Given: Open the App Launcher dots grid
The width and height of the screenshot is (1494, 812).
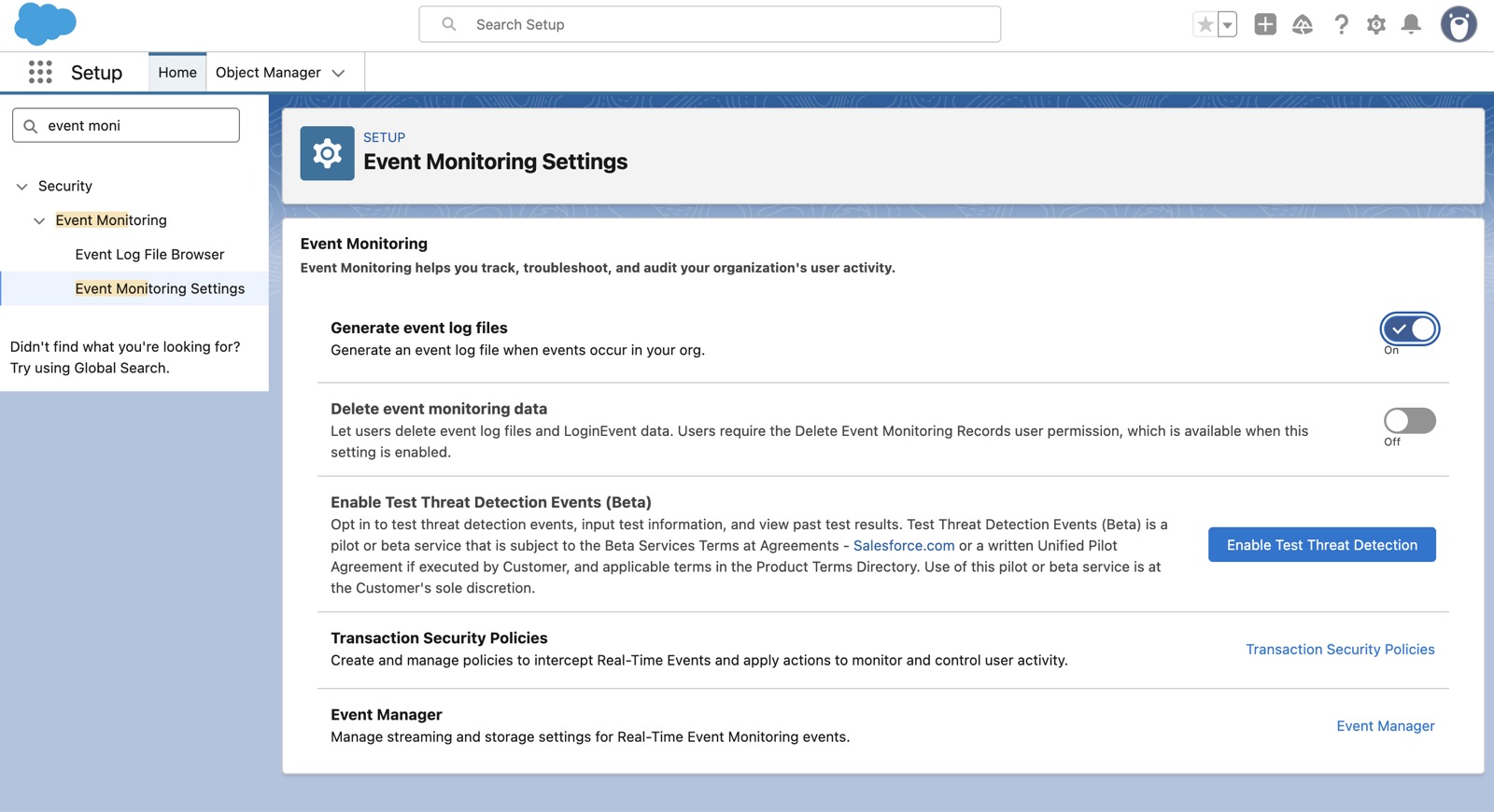Looking at the screenshot, I should (x=40, y=72).
